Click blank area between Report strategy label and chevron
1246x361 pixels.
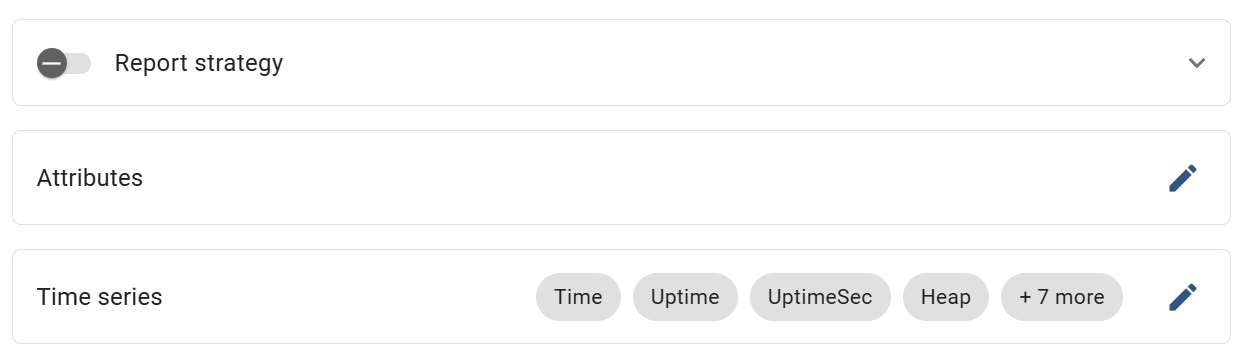point(730,63)
